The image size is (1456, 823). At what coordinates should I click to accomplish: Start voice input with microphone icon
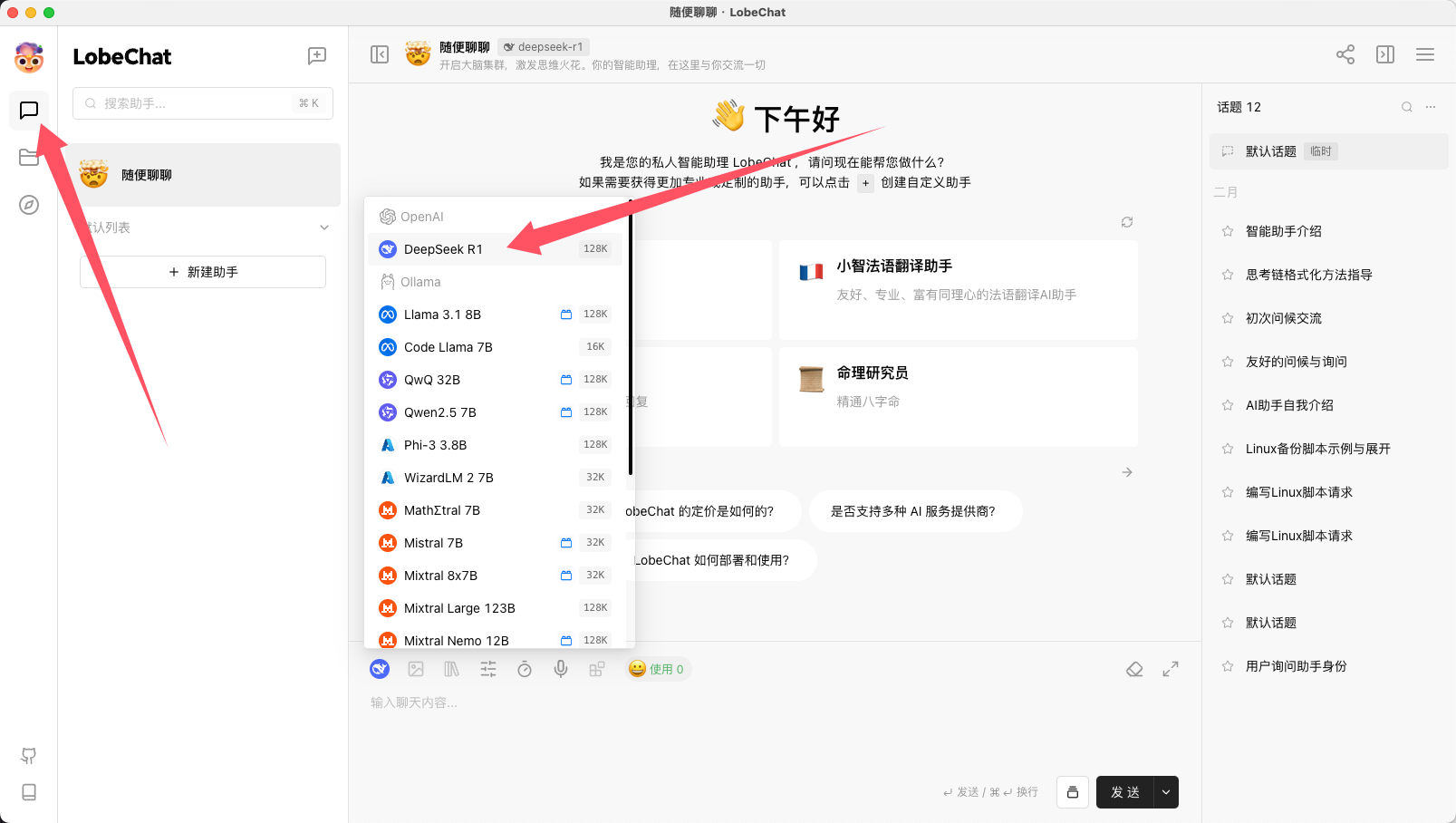click(x=561, y=669)
